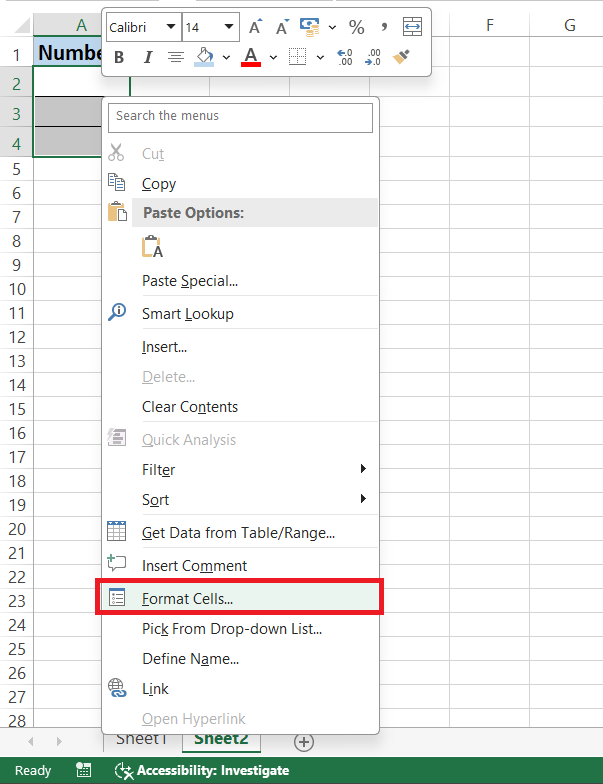The height and width of the screenshot is (784, 603).
Task: Select row 10 header
Action: (16, 289)
